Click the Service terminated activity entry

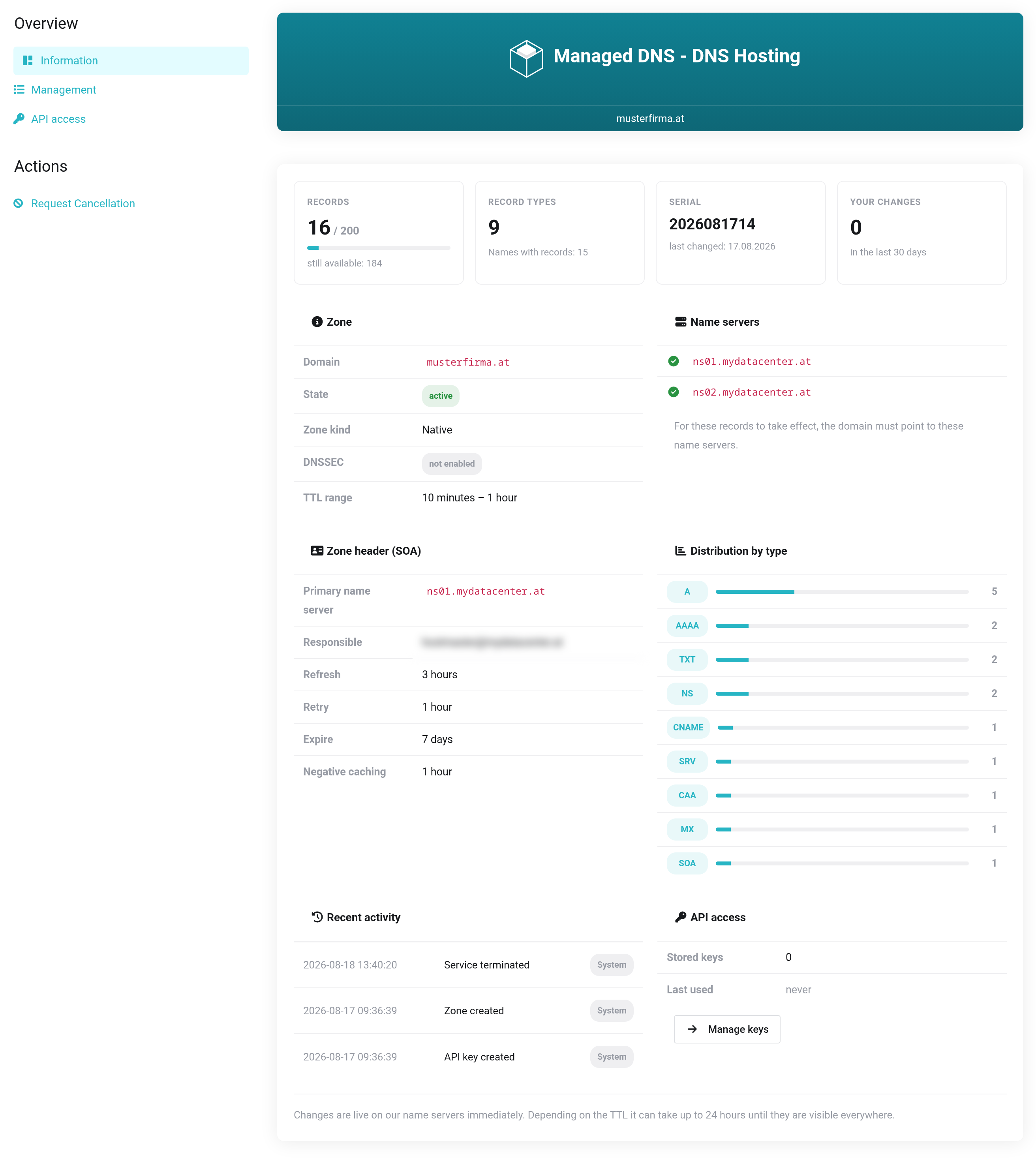pyautogui.click(x=468, y=965)
